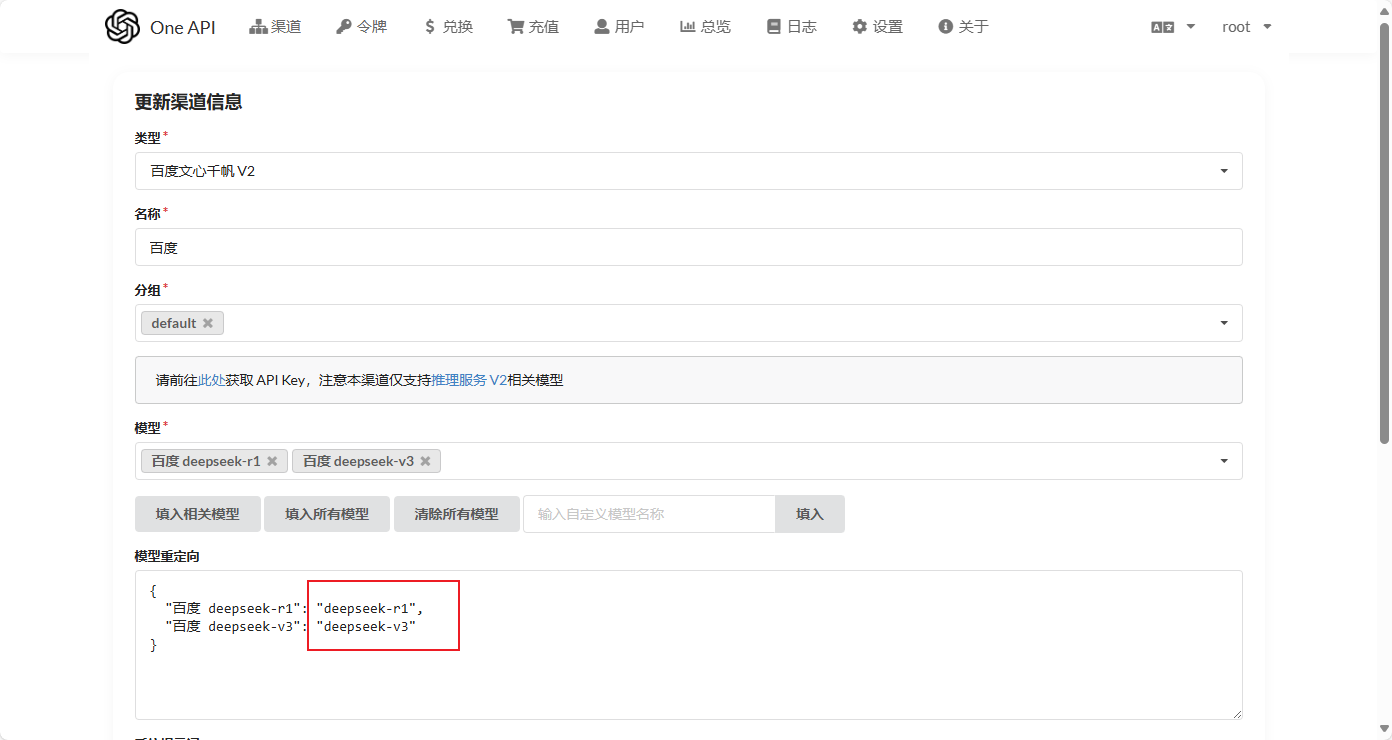Click the 填入所有模型 button
This screenshot has width=1392, height=740.
tap(327, 514)
